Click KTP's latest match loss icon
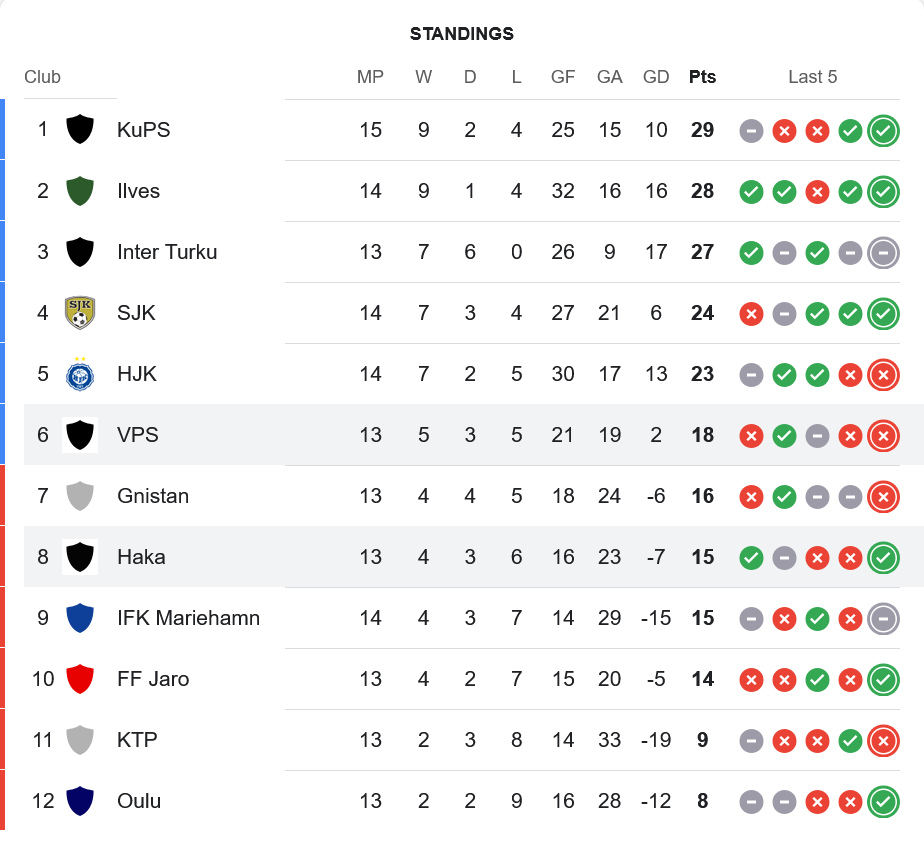The height and width of the screenshot is (847, 924). tap(883, 740)
